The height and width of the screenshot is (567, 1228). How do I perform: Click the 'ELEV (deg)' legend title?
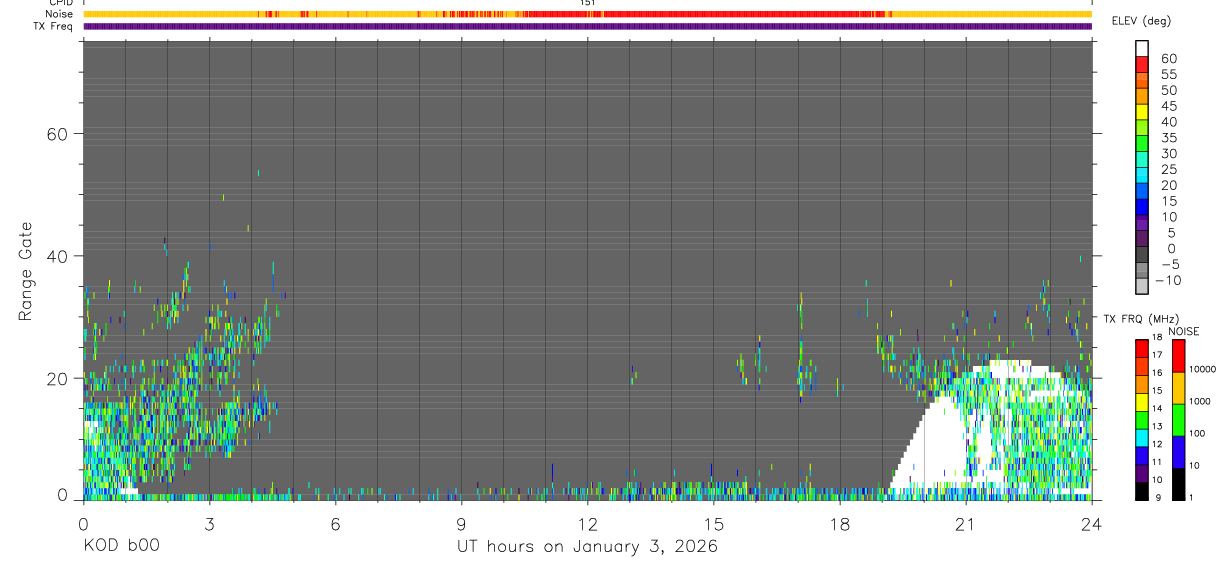1141,21
